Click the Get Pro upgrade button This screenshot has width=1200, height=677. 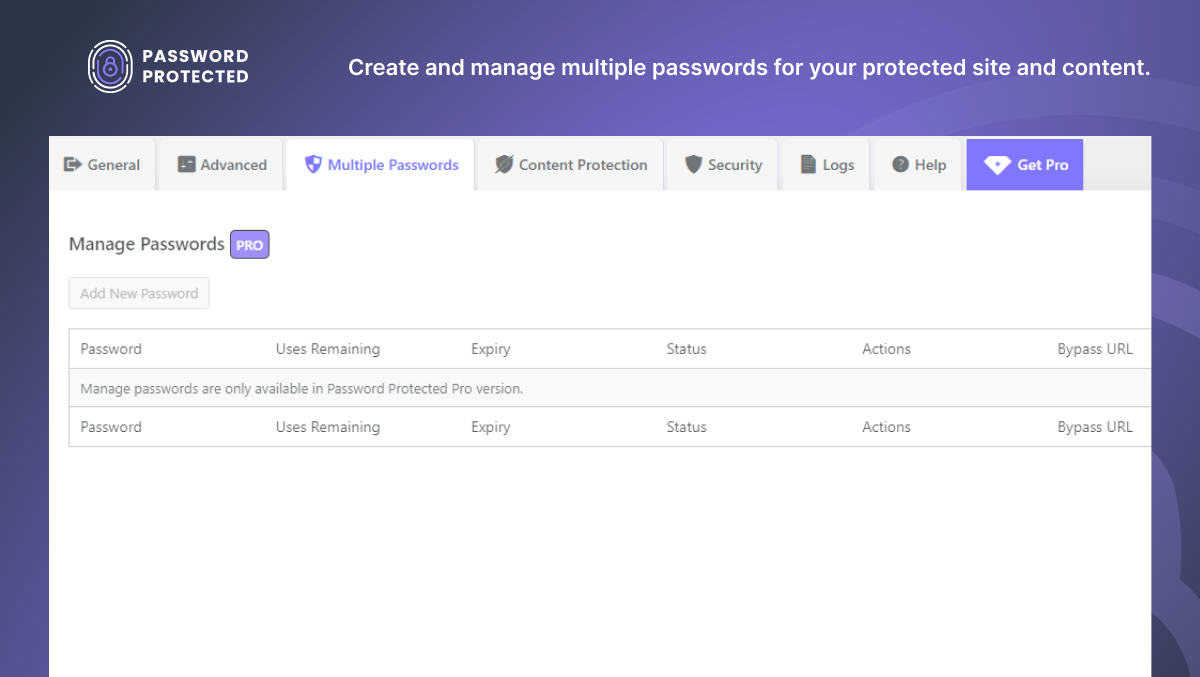click(1025, 165)
